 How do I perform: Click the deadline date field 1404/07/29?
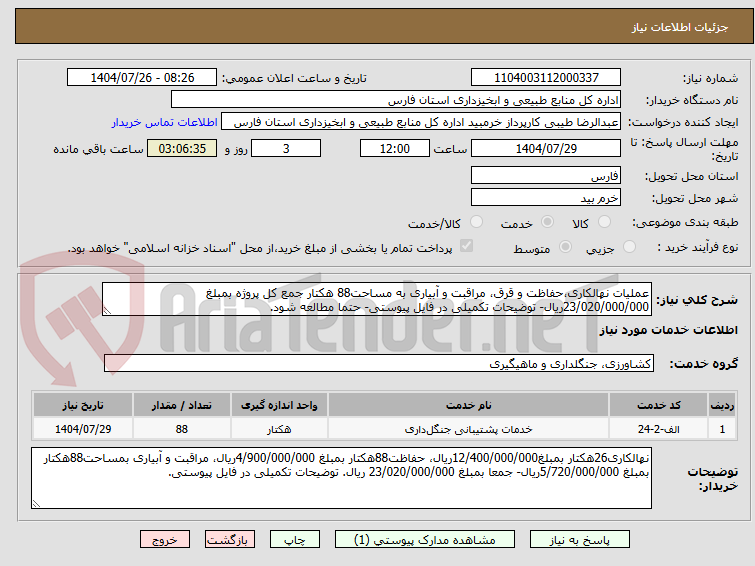[x=546, y=148]
